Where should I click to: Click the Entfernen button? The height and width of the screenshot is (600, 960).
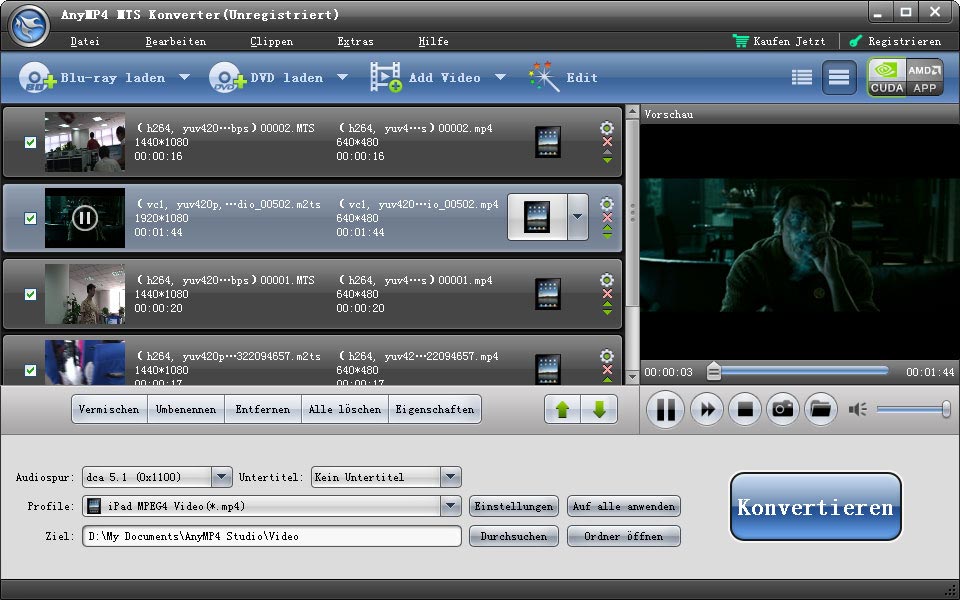[x=263, y=409]
